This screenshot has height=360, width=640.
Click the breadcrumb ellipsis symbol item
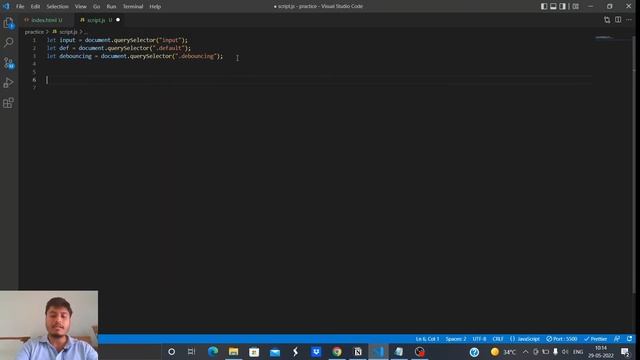tap(86, 32)
